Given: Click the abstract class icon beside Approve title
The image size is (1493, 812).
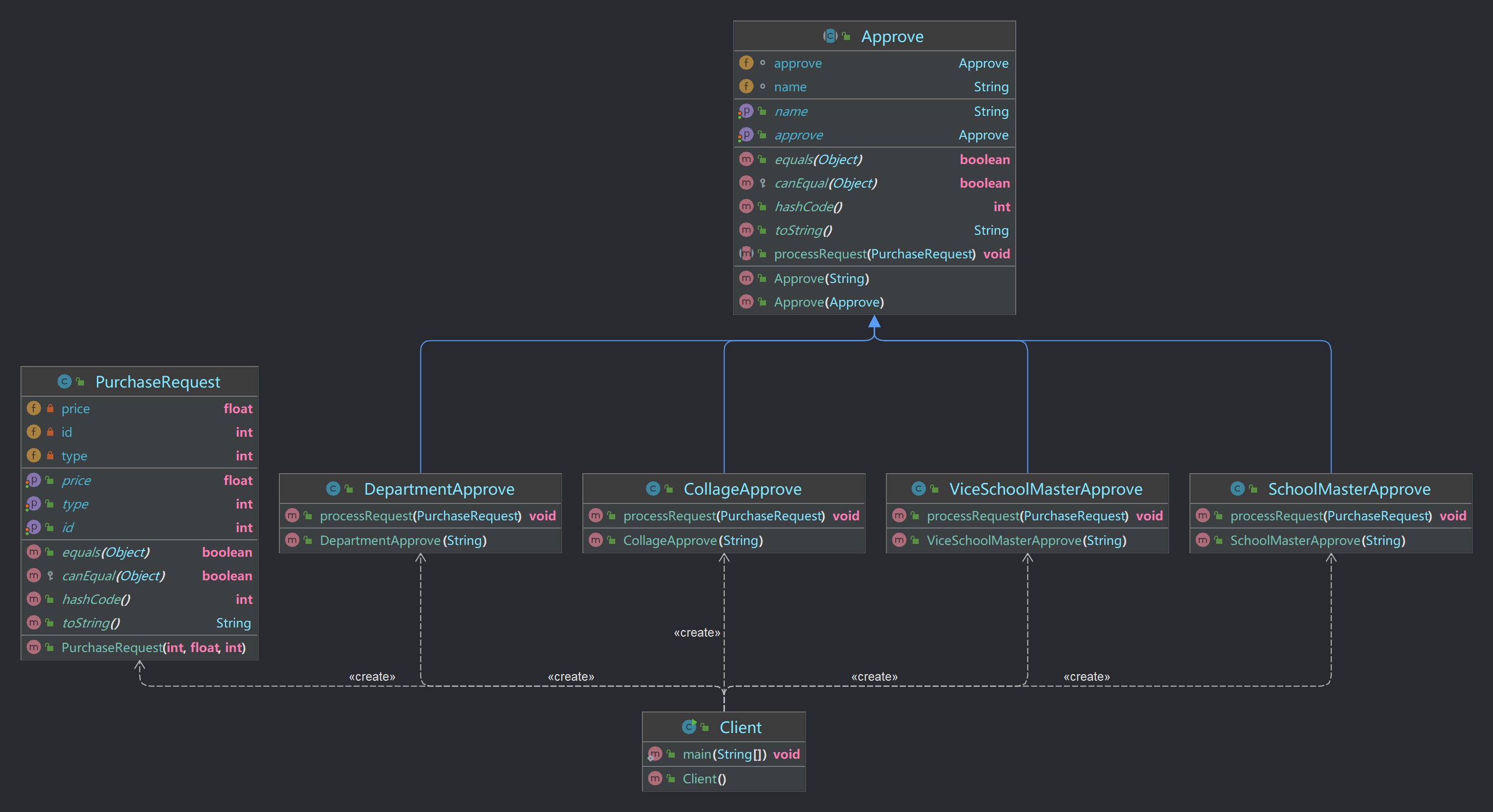Looking at the screenshot, I should point(830,36).
